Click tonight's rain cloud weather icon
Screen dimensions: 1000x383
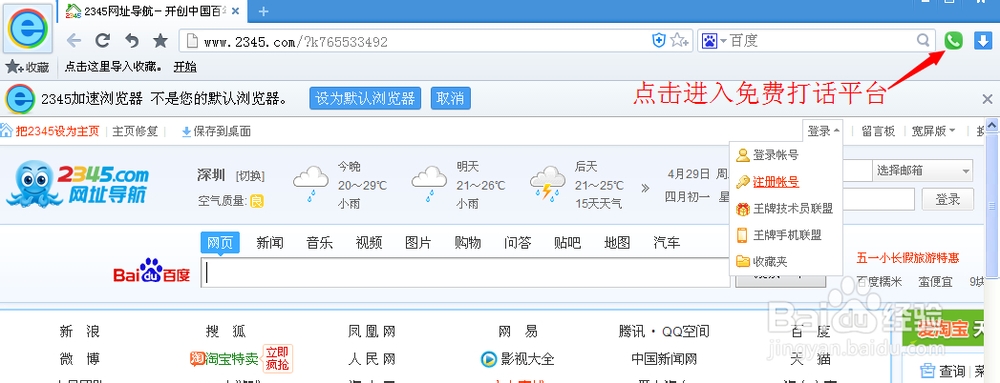(311, 184)
